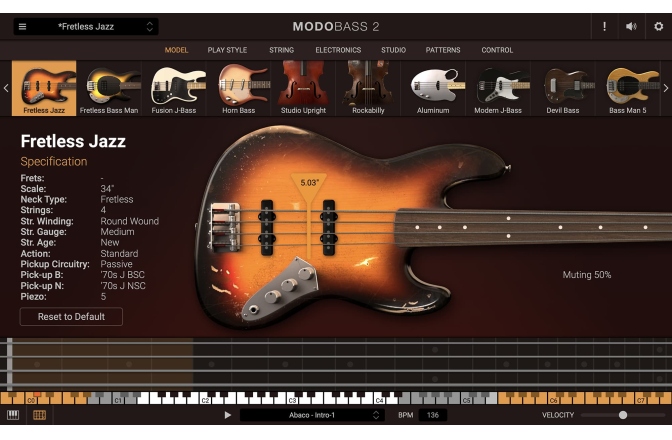The width and height of the screenshot is (672, 440).
Task: Click the Piezo value 5
Action: tap(103, 297)
